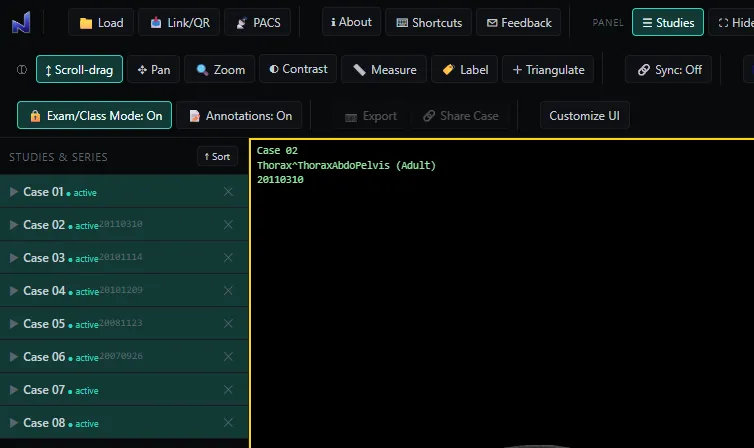Select the Case 01 row label
The image size is (754, 448).
tap(43, 192)
